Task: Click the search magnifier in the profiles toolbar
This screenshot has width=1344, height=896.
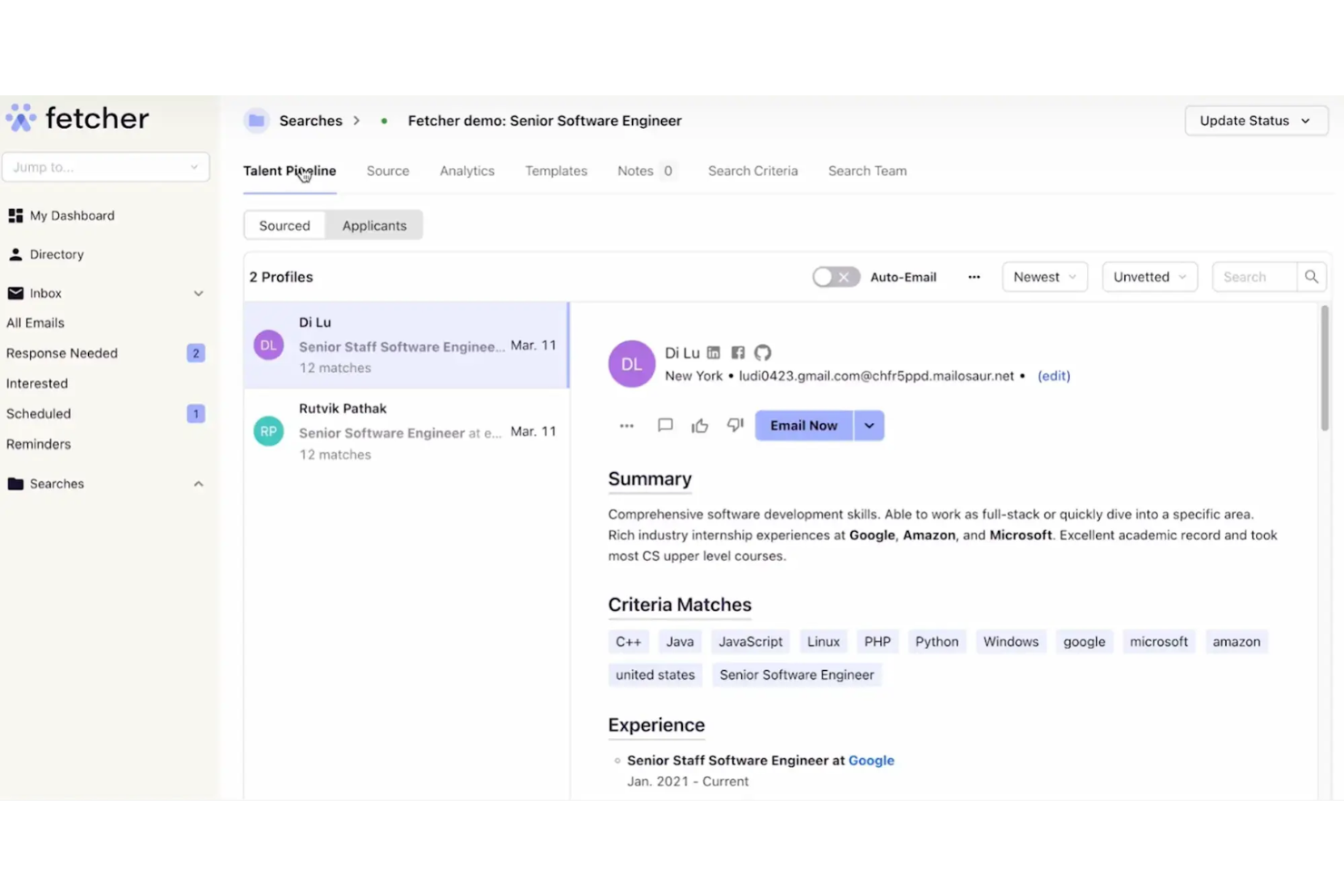Action: pyautogui.click(x=1311, y=277)
